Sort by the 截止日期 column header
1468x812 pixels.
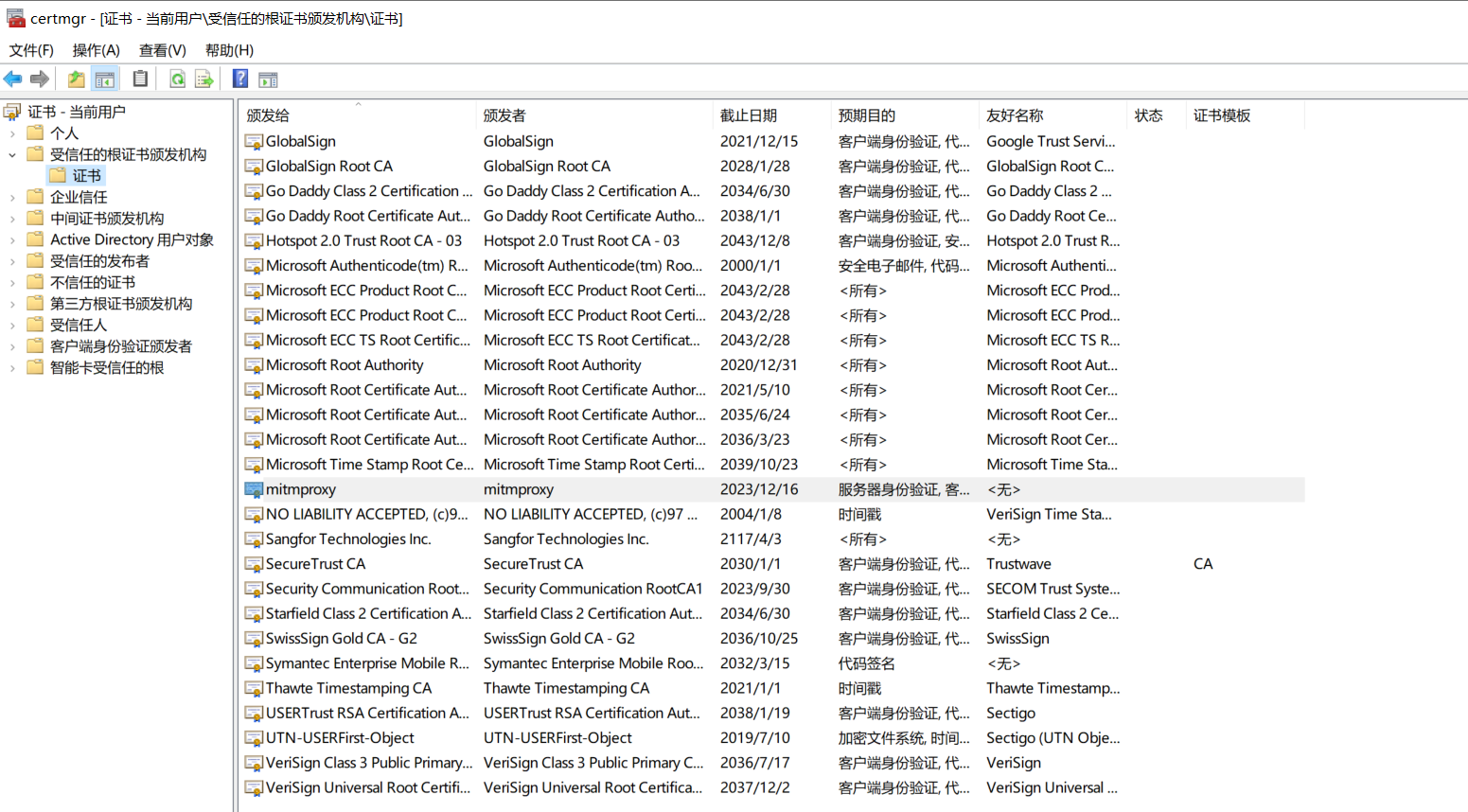748,115
